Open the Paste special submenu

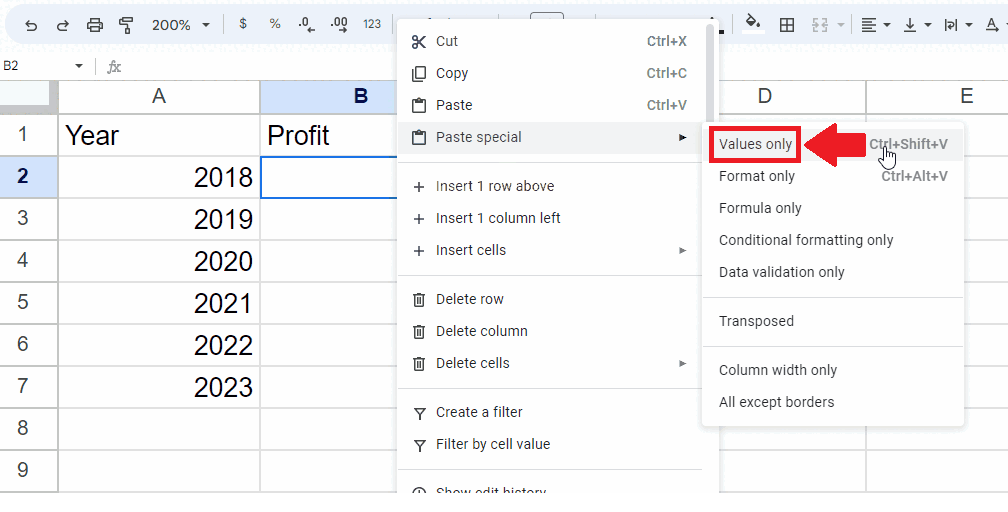550,137
